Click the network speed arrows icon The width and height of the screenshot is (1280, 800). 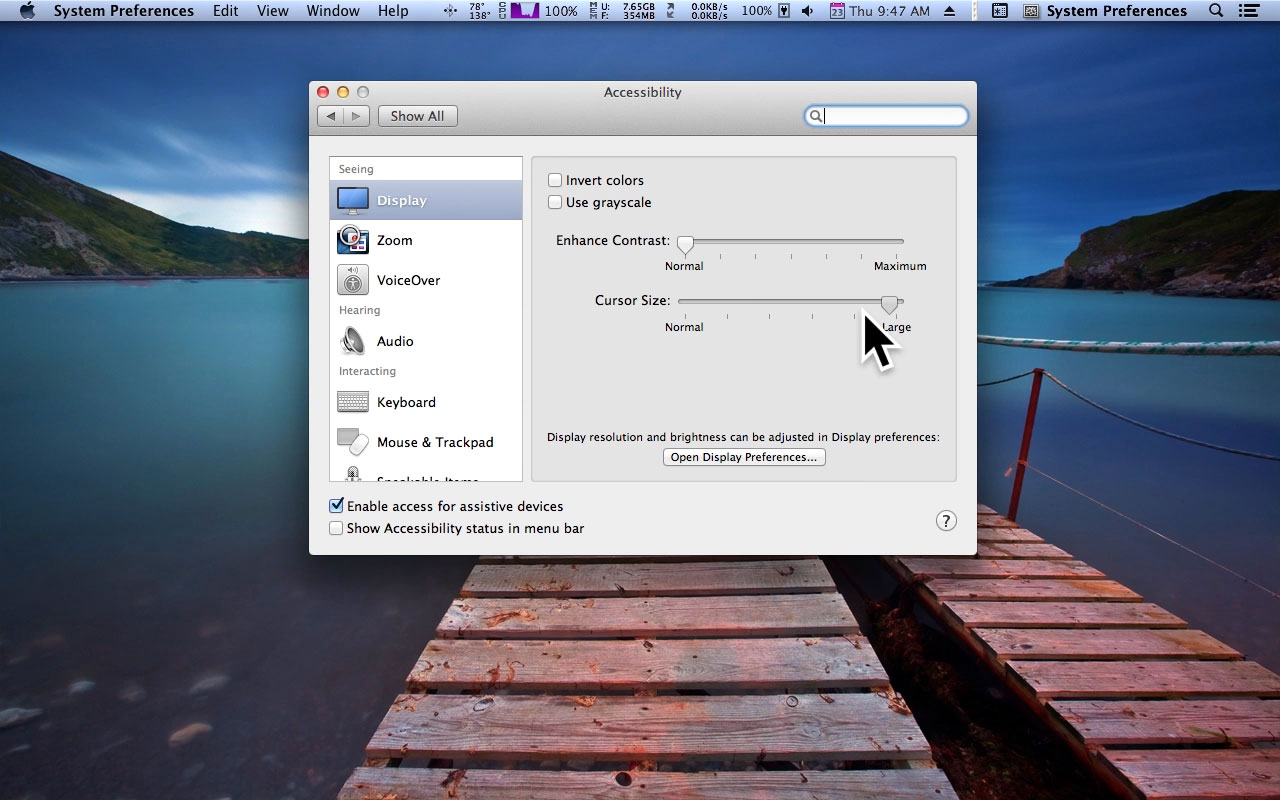pos(669,11)
